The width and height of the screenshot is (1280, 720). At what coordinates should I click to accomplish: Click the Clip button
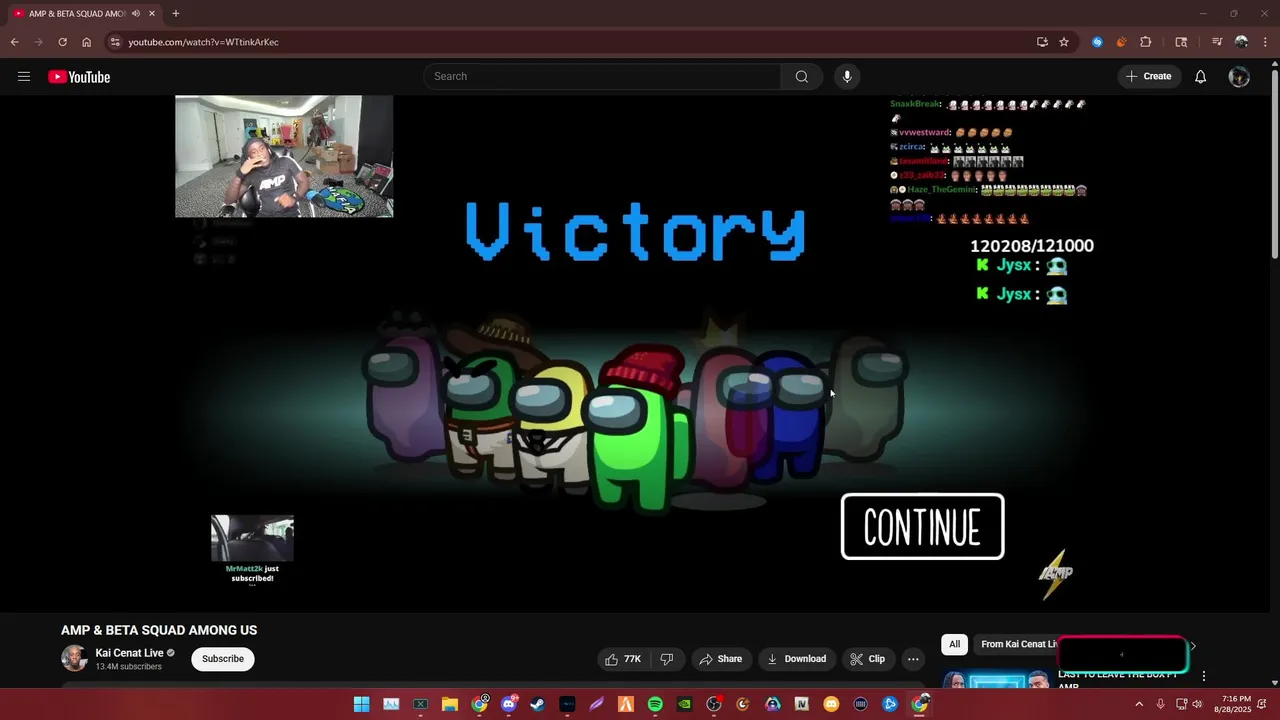tap(867, 659)
